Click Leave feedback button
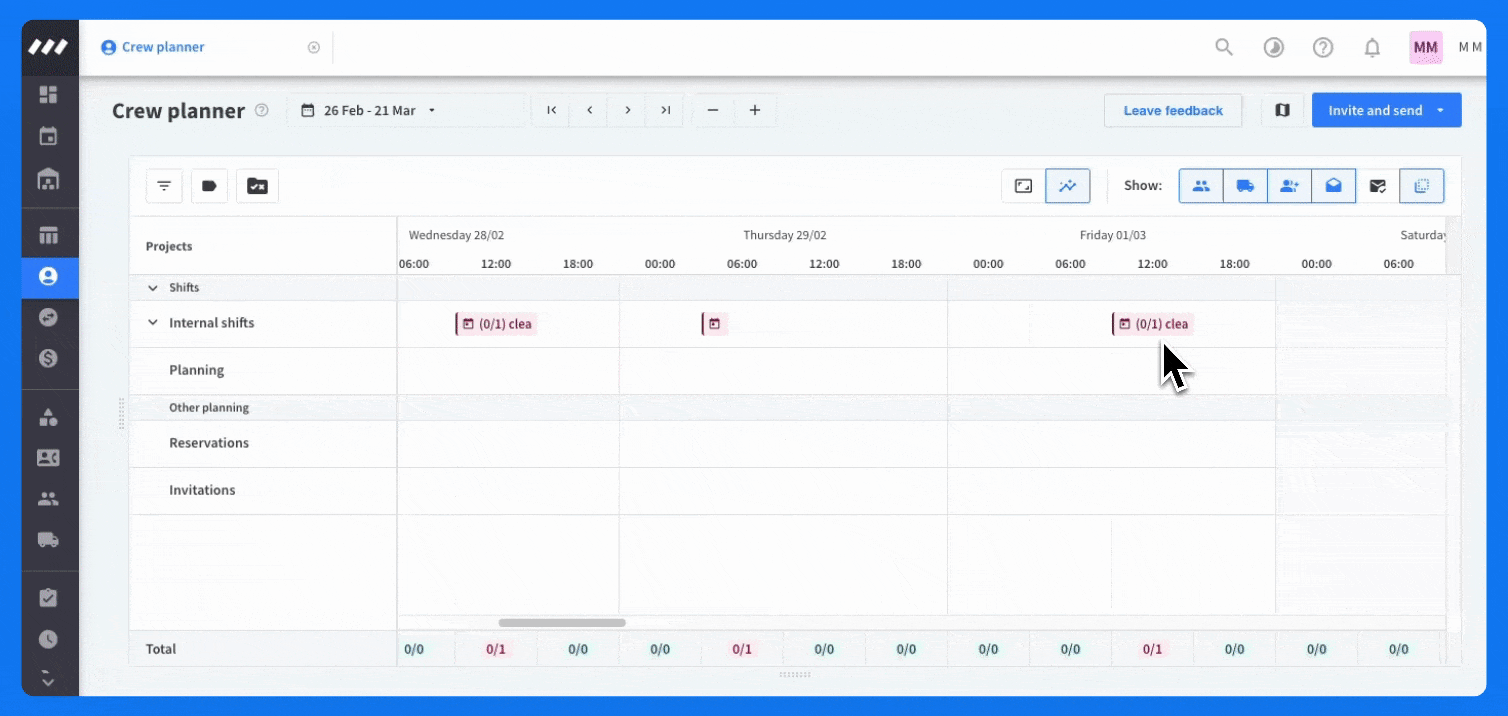Image resolution: width=1508 pixels, height=716 pixels. tap(1173, 110)
